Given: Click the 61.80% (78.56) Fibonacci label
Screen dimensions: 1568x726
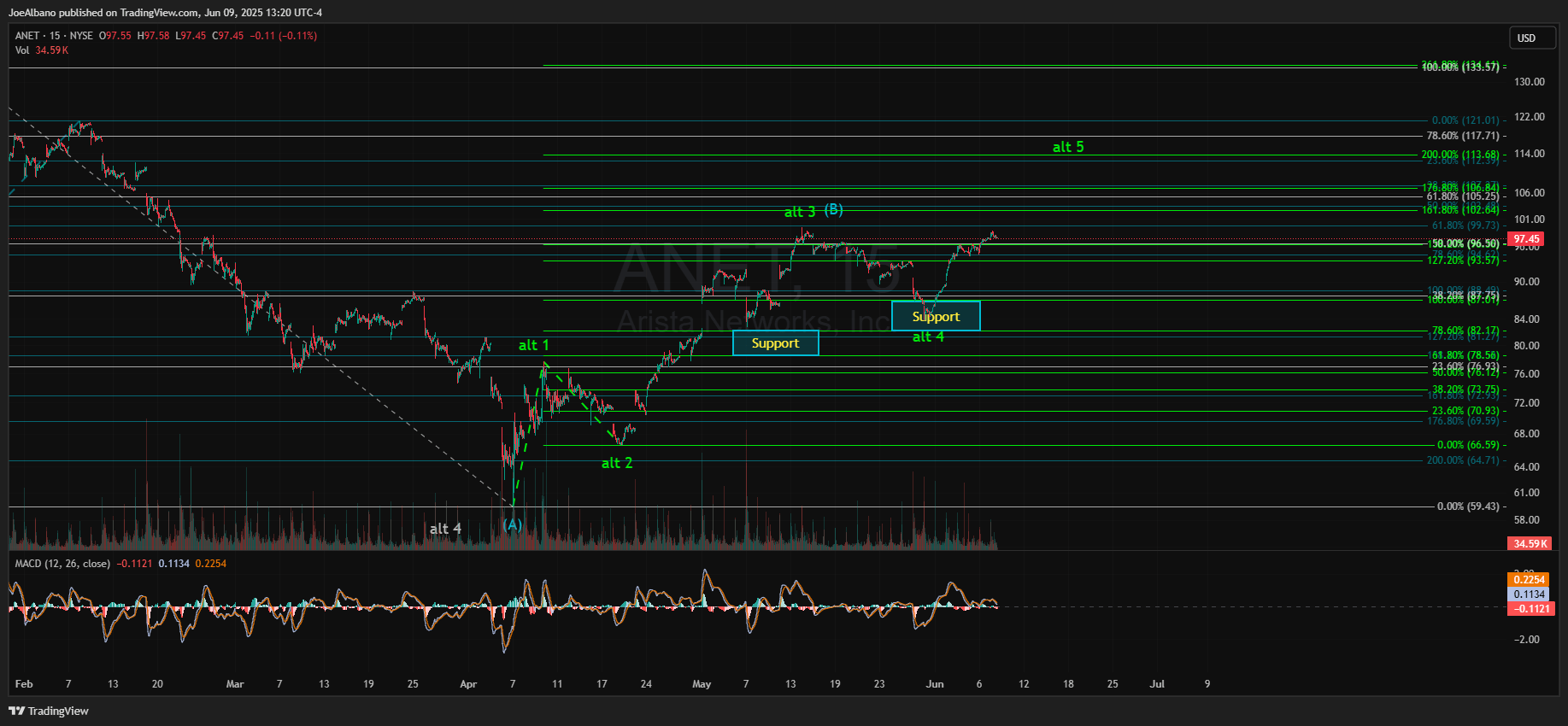Looking at the screenshot, I should click(1465, 355).
